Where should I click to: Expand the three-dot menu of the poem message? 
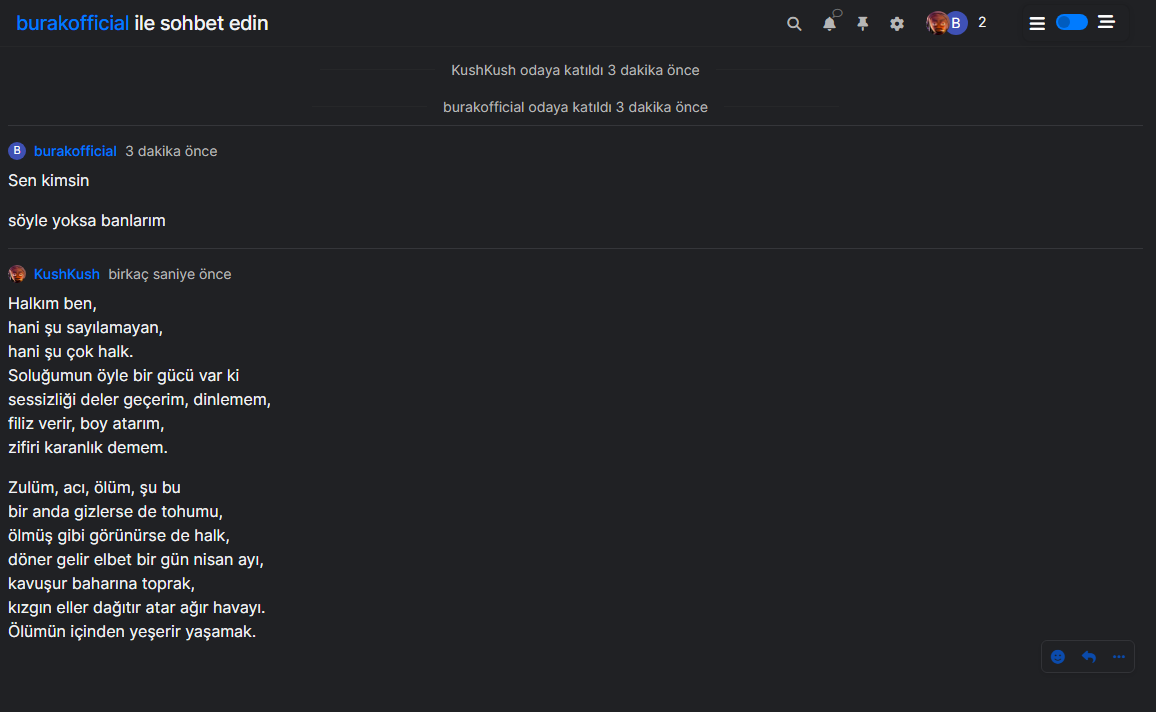[1118, 656]
